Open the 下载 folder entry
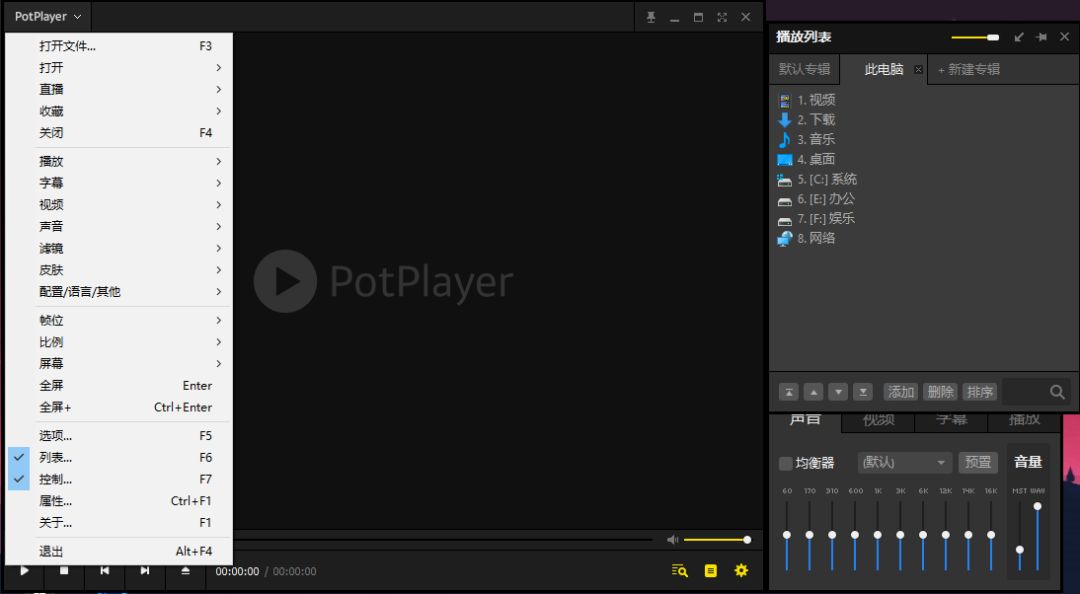1080x594 pixels. click(x=807, y=120)
